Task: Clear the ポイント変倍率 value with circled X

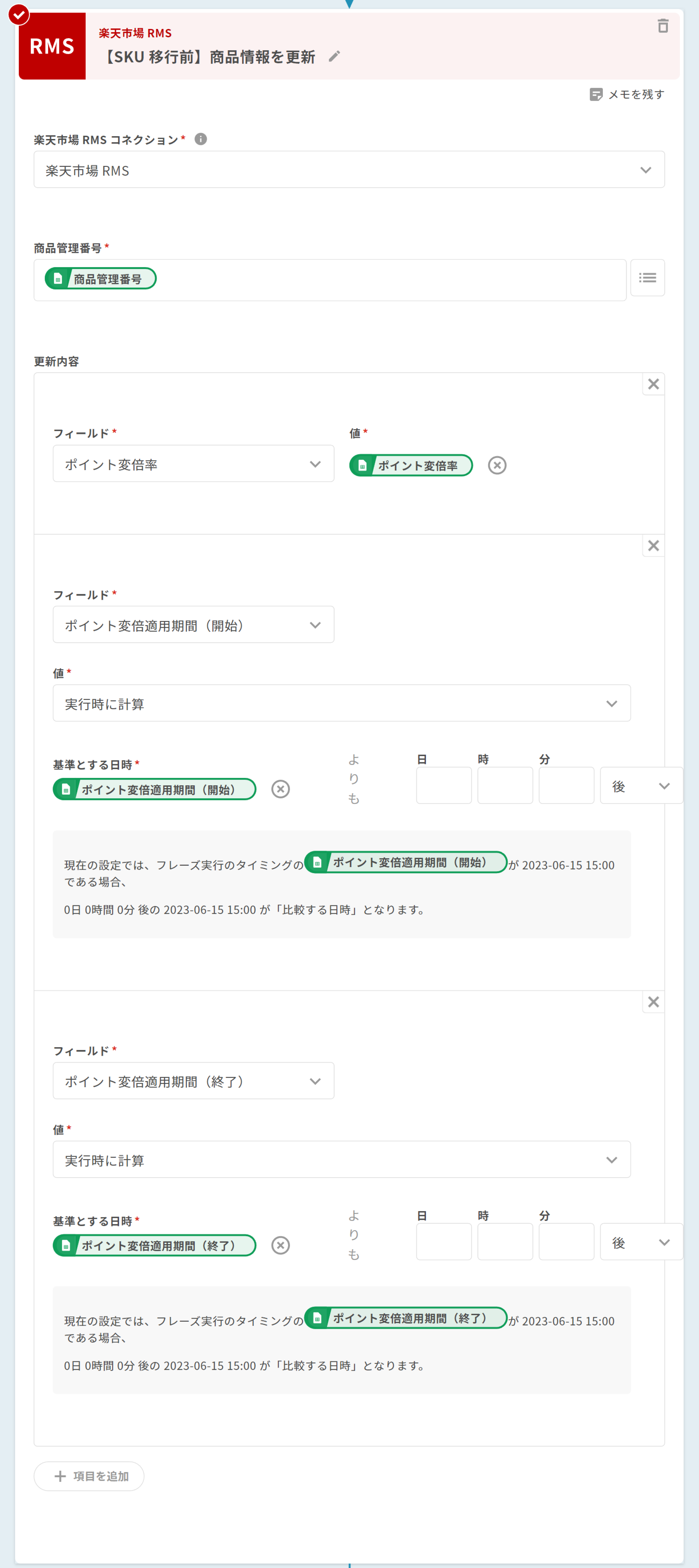Action: tap(497, 466)
